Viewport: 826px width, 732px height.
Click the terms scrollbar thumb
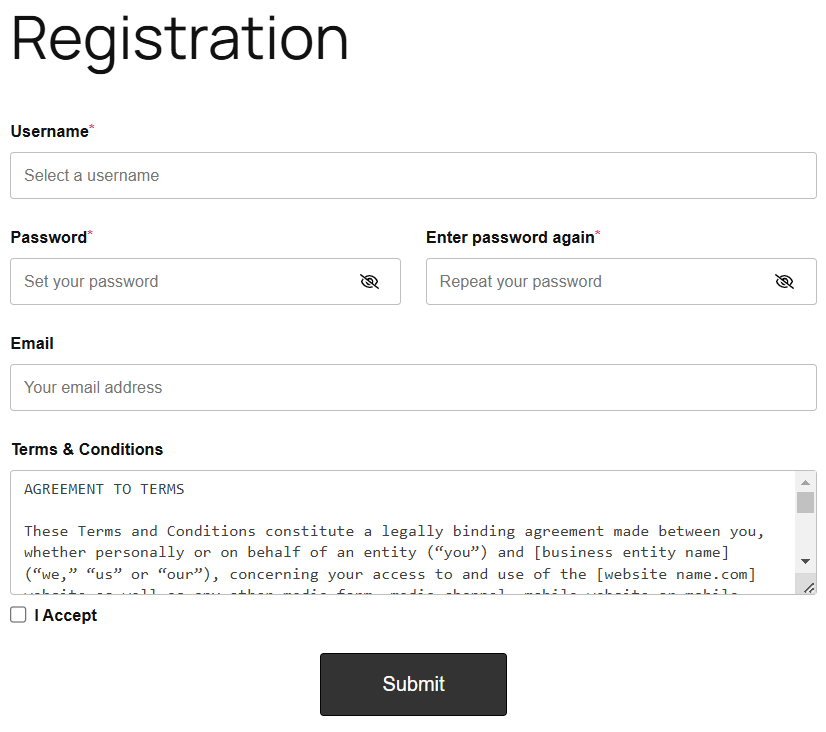point(806,502)
